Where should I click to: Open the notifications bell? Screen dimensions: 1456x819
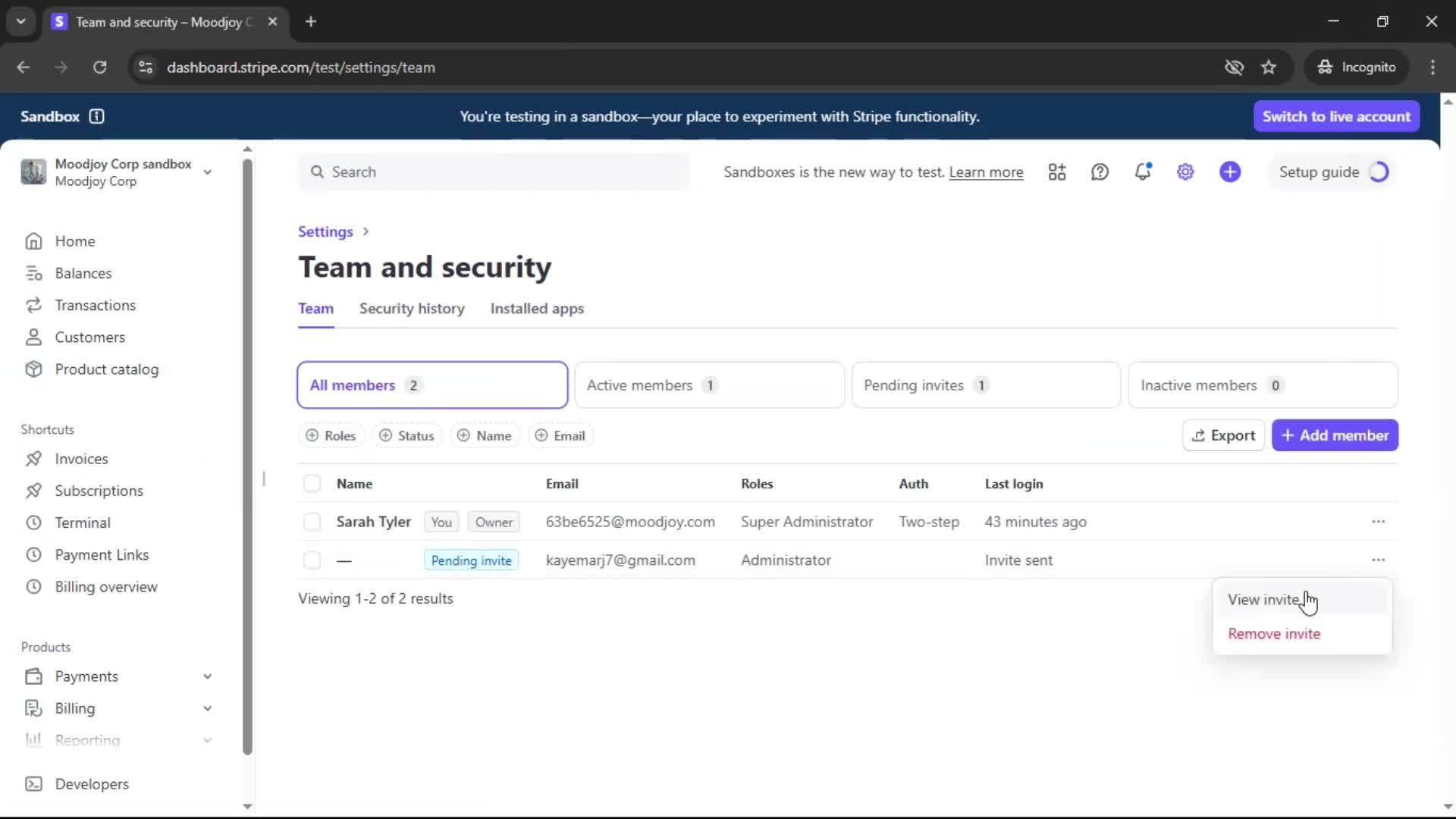pyautogui.click(x=1143, y=172)
